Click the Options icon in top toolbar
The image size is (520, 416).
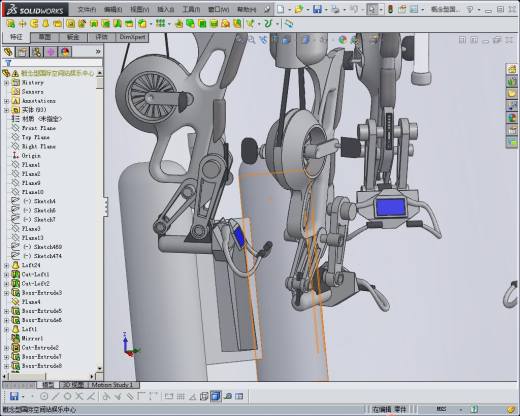pyautogui.click(x=414, y=10)
